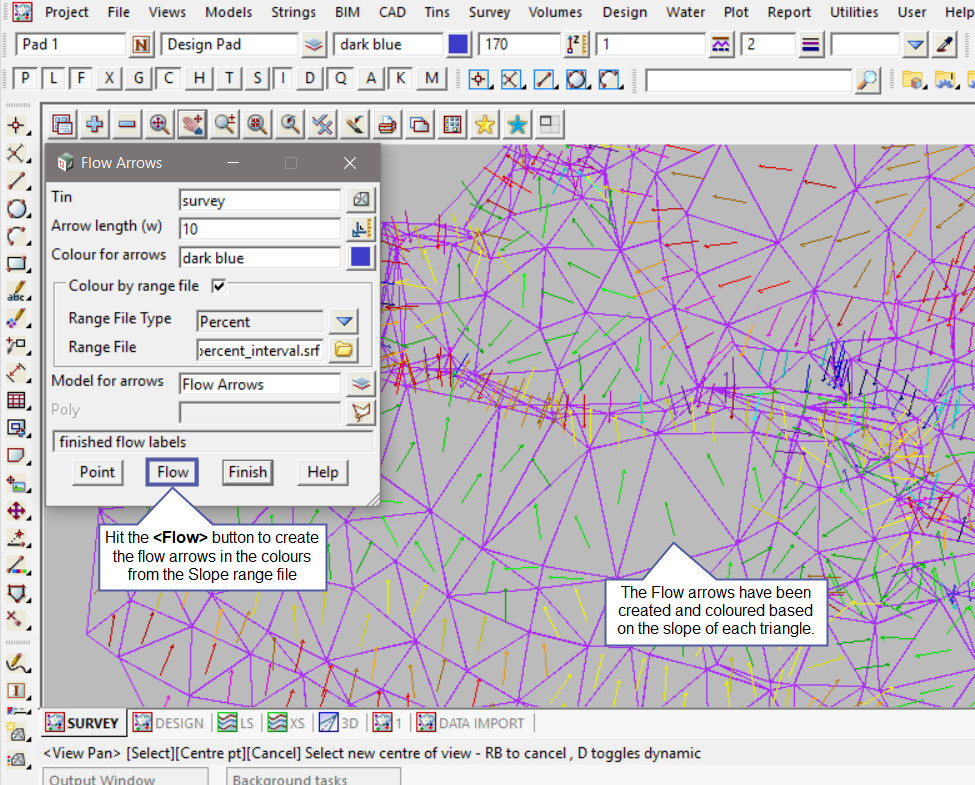Toggle the Colour by range file checkbox
Viewport: 975px width, 785px height.
tap(219, 286)
